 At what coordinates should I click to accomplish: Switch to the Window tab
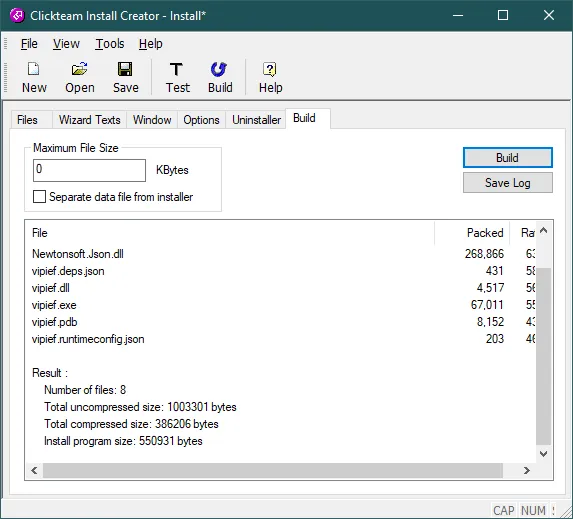tap(152, 120)
